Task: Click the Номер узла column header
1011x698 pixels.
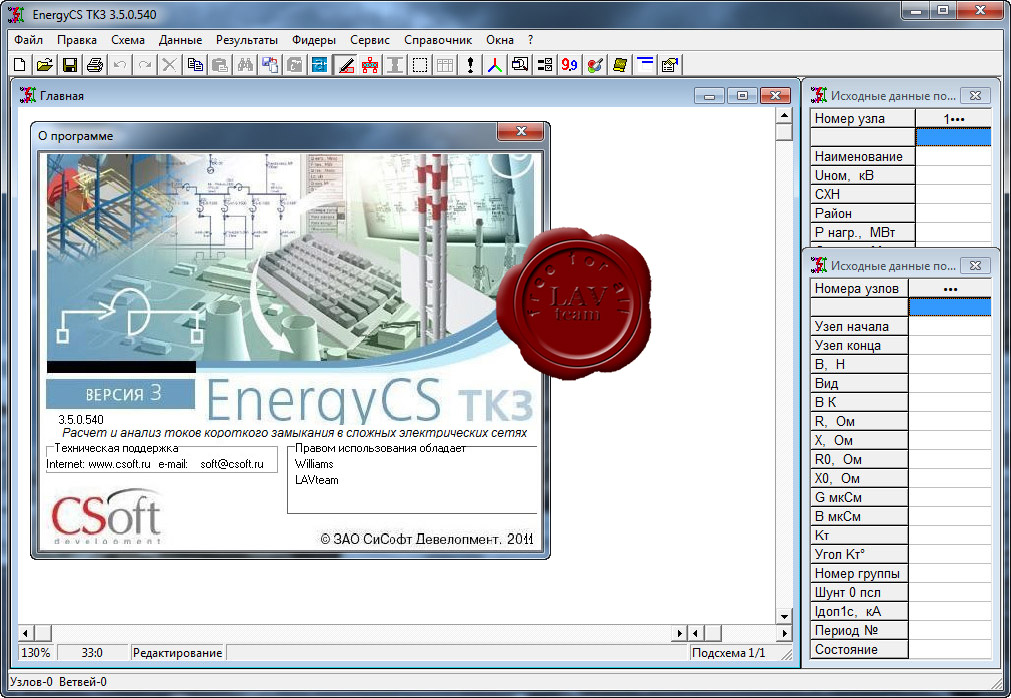Action: [x=863, y=119]
